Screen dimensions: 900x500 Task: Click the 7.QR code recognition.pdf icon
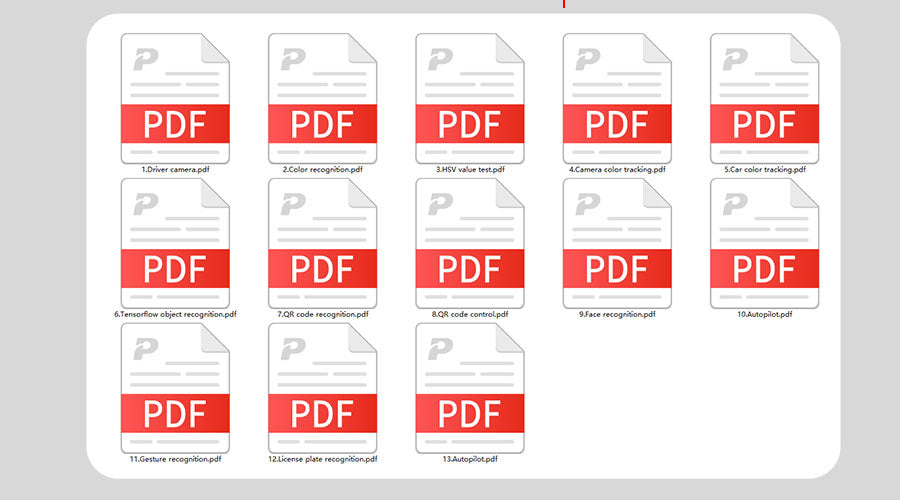(x=322, y=243)
